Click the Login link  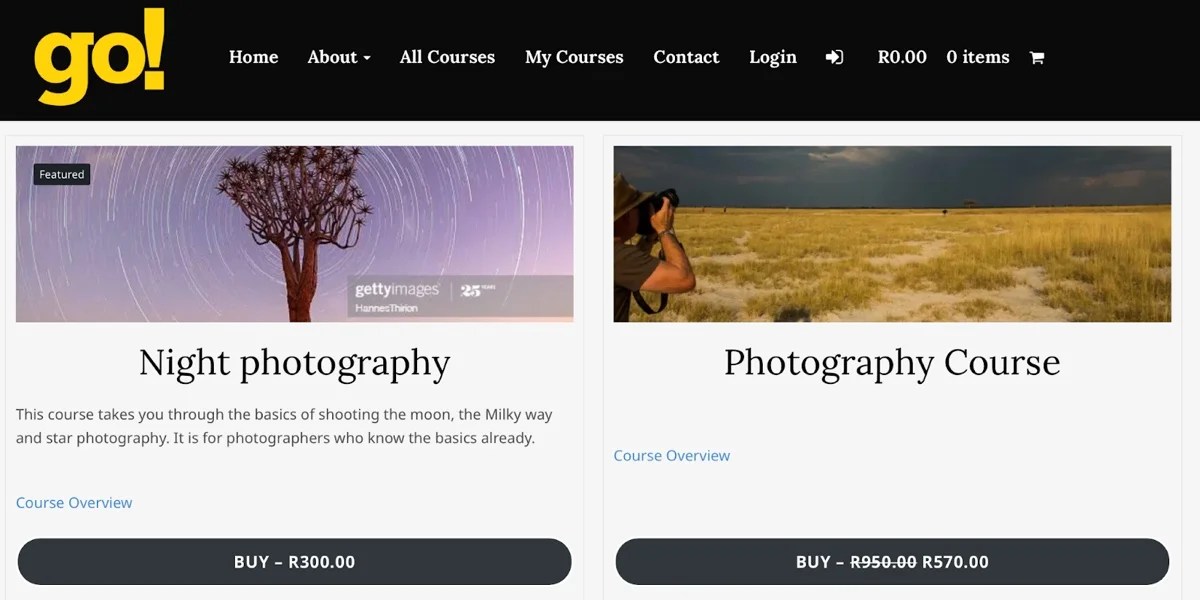click(x=772, y=57)
